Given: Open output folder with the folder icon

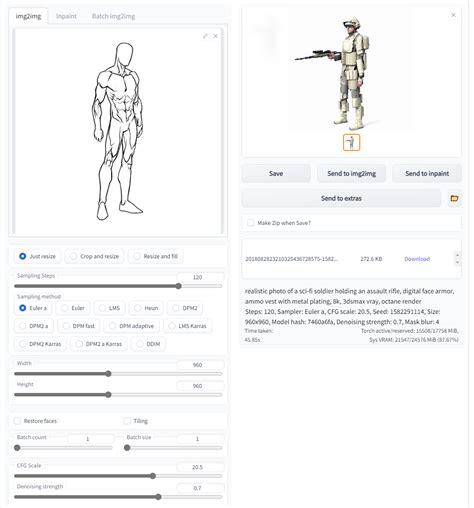Looking at the screenshot, I should tap(454, 198).
